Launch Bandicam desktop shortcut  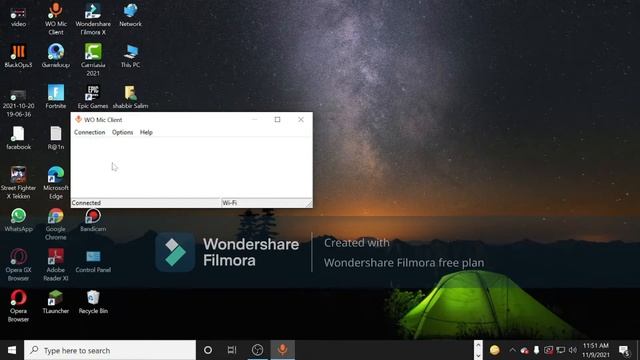pos(93,220)
